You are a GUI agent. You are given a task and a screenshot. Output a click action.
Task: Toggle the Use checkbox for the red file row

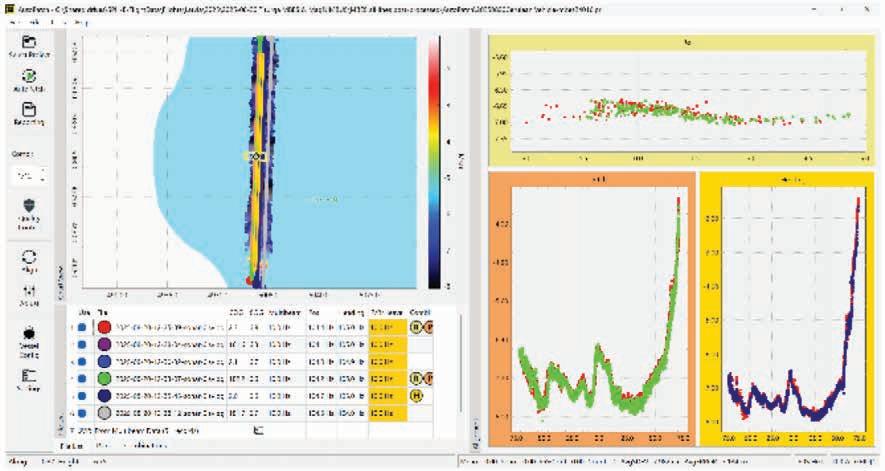[82, 327]
